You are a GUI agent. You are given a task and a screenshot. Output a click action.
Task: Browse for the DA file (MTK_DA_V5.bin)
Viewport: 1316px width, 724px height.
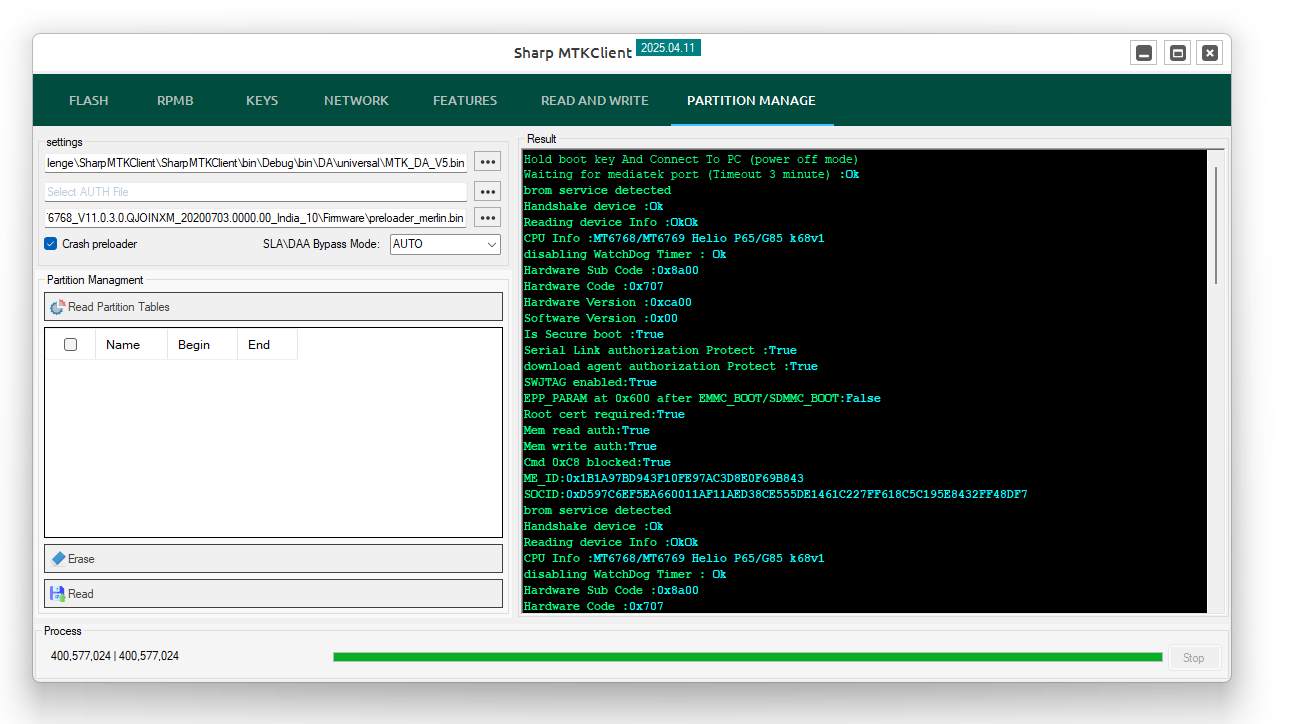point(487,162)
